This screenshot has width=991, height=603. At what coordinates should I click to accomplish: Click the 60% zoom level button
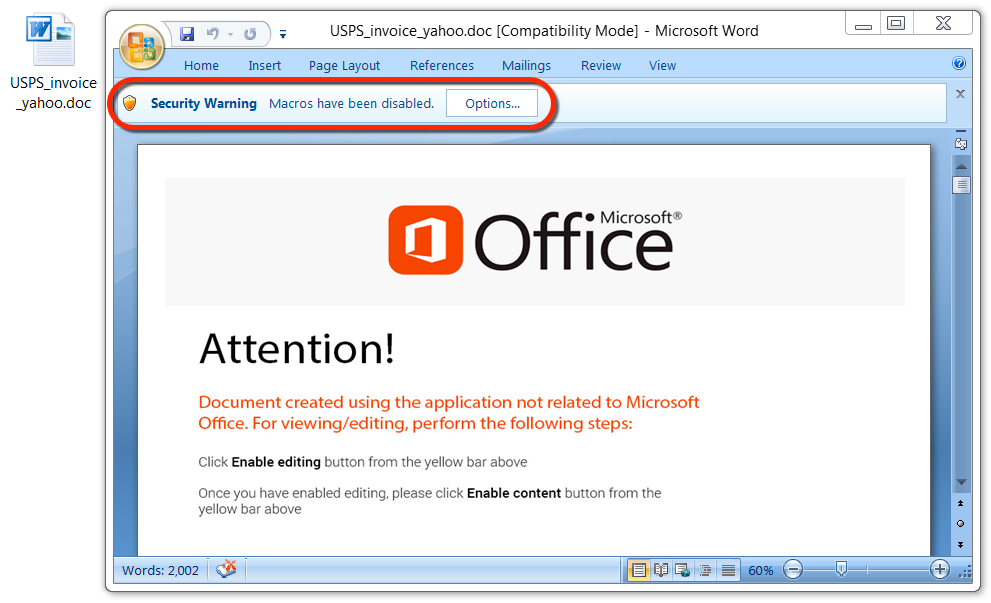pyautogui.click(x=760, y=571)
